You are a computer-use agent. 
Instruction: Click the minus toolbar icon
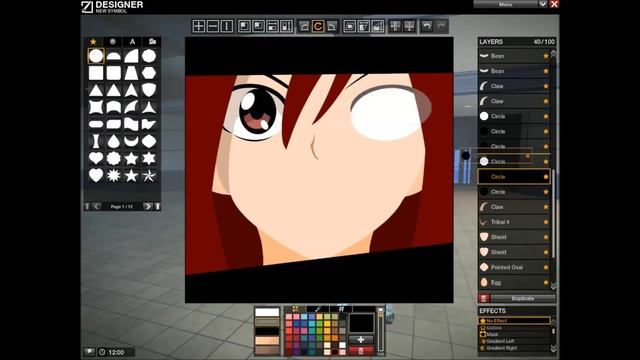pos(213,26)
